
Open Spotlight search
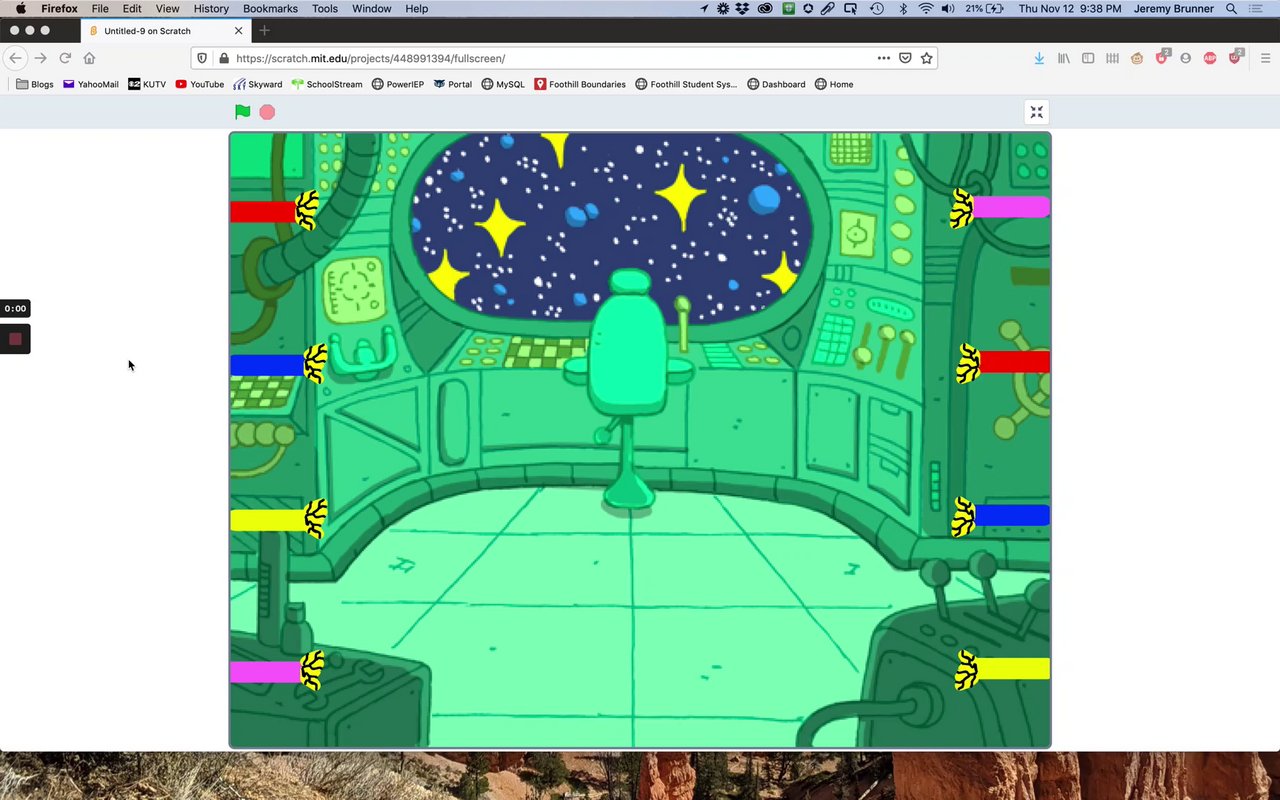click(x=1232, y=8)
